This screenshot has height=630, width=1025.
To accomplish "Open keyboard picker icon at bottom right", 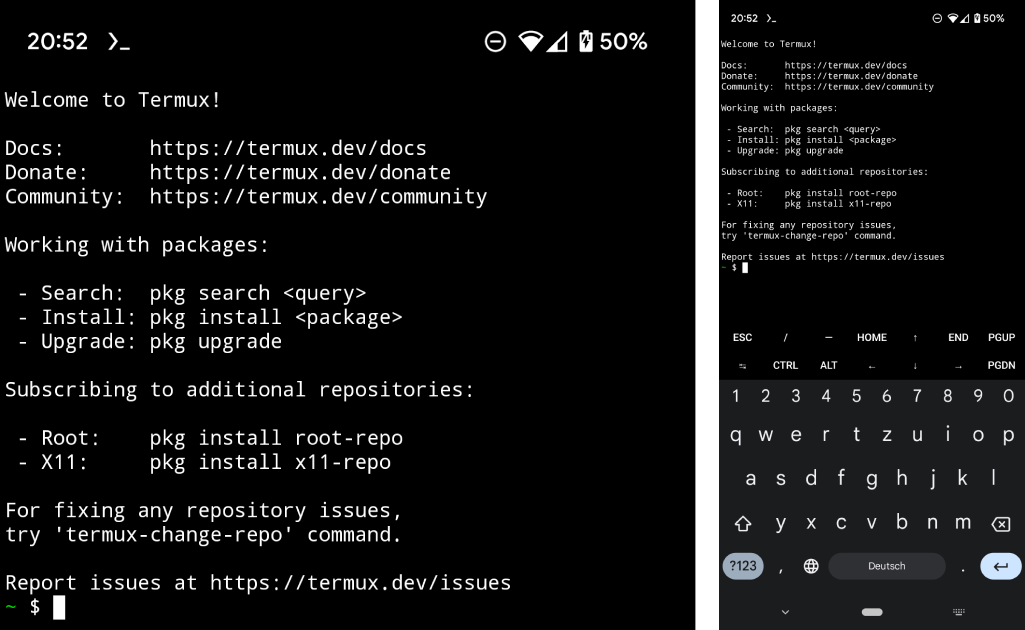I will 958,611.
